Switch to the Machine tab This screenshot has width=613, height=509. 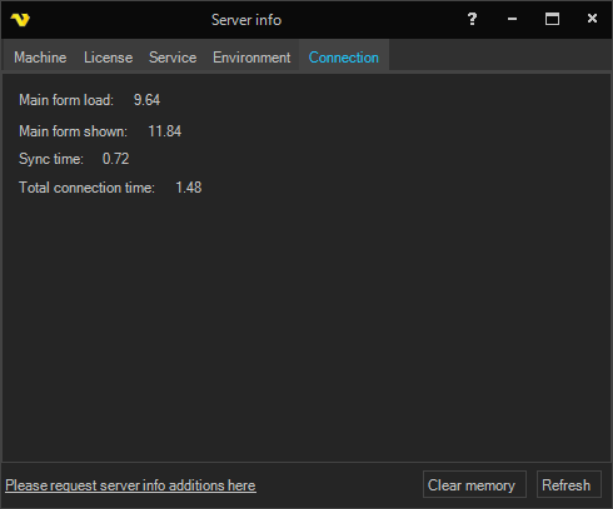click(x=40, y=57)
